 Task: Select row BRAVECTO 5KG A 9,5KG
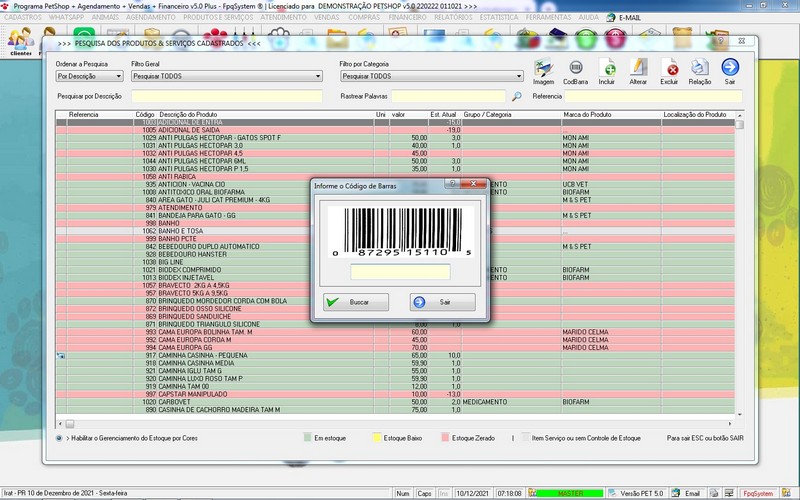coord(395,293)
